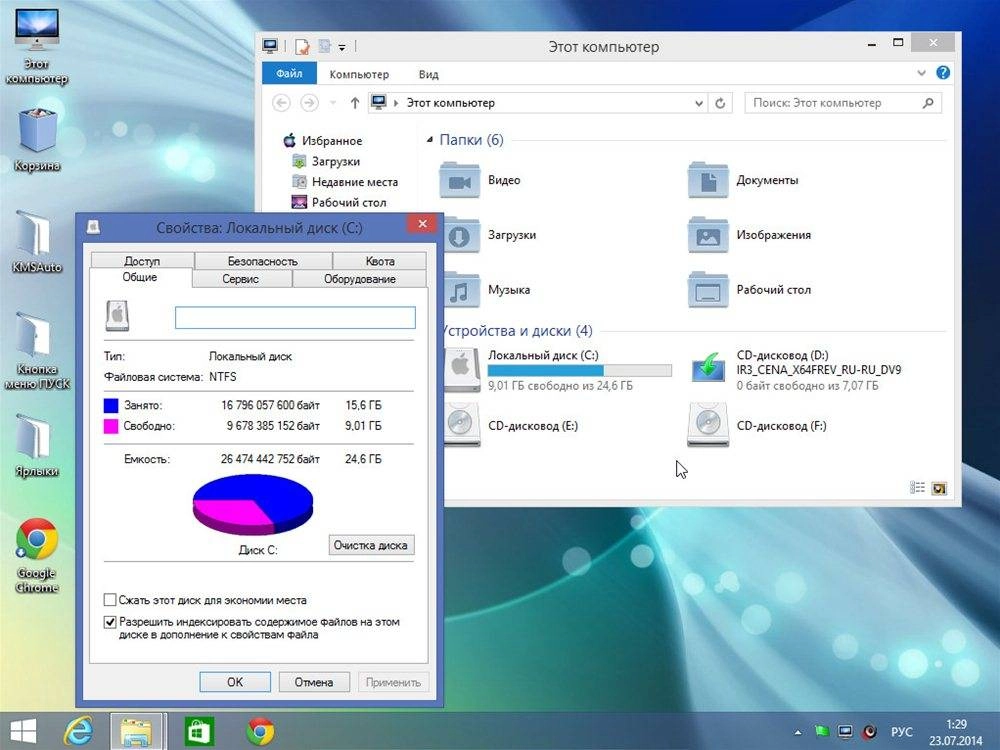The image size is (1000, 750).
Task: Click the Explorer back navigation arrow
Action: click(x=281, y=103)
